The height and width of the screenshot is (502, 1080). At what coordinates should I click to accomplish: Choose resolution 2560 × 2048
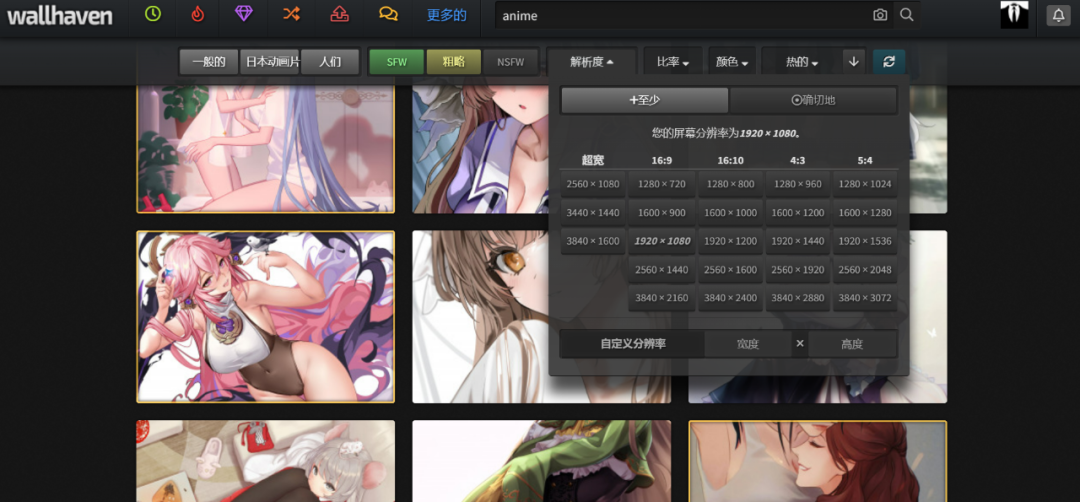(865, 270)
